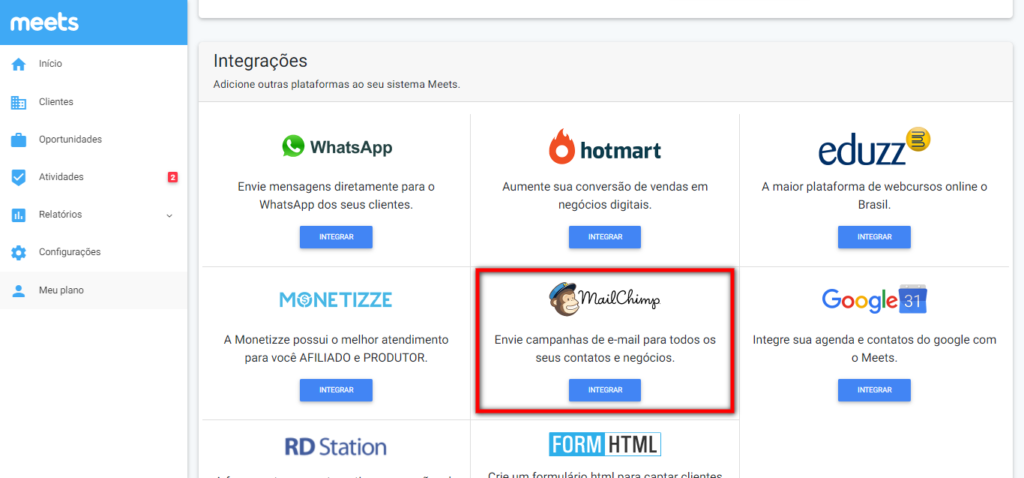Click Integrar button under WhatsApp
Viewport: 1024px width, 478px height.
click(x=336, y=237)
